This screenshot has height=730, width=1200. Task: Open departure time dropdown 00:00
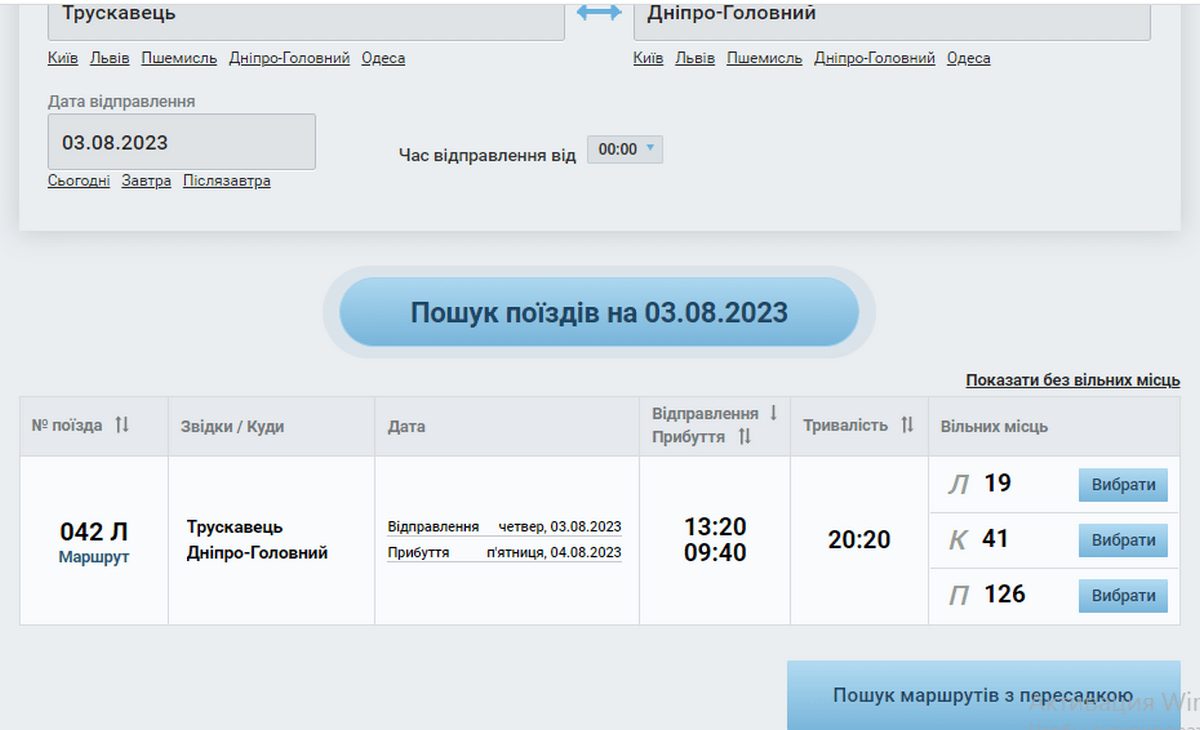click(624, 150)
